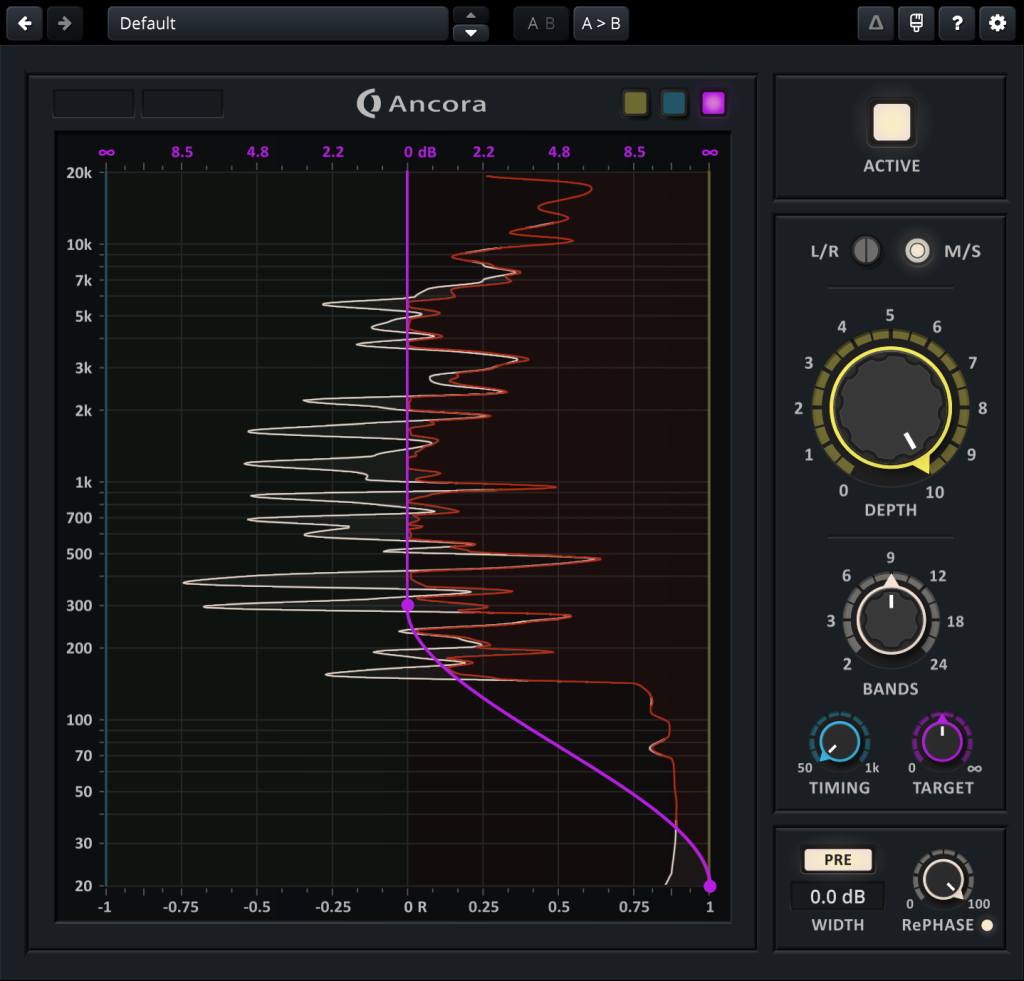Click the undo back arrow
The image size is (1024, 981).
[x=24, y=23]
